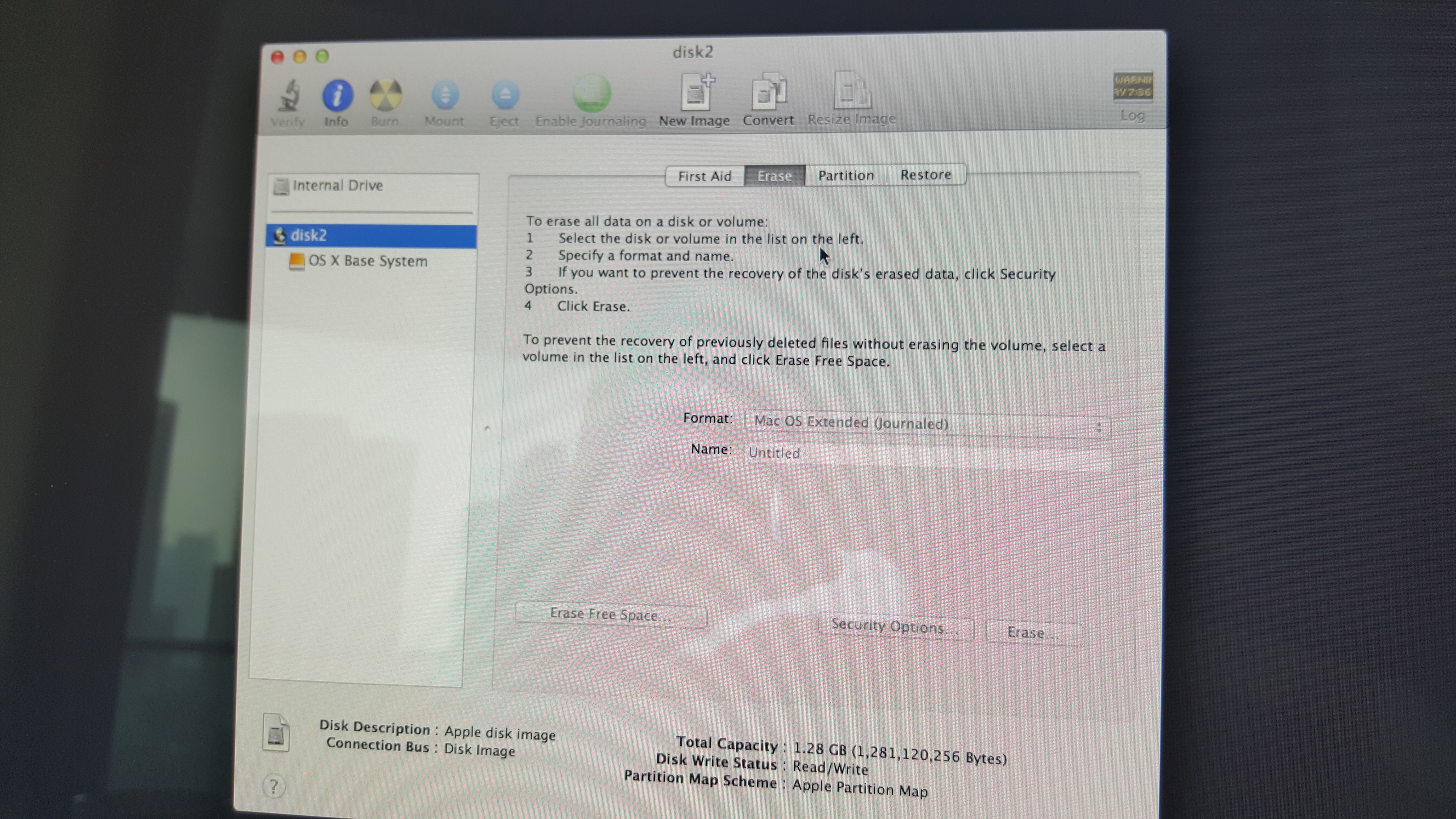
Task: Open help with the question mark button
Action: point(274,786)
